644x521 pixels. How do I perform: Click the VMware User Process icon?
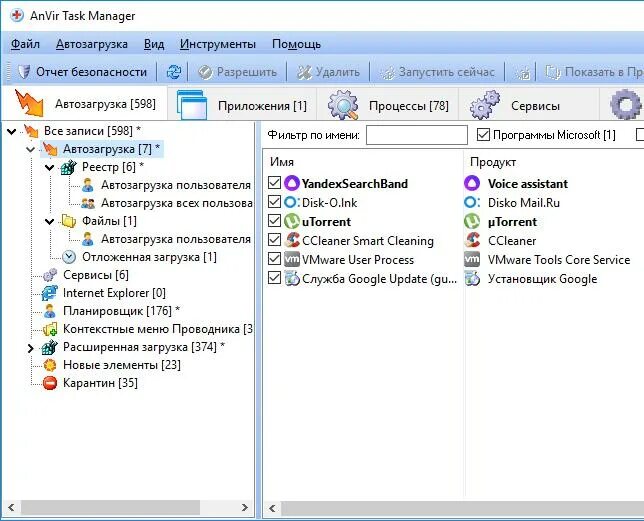tap(292, 259)
